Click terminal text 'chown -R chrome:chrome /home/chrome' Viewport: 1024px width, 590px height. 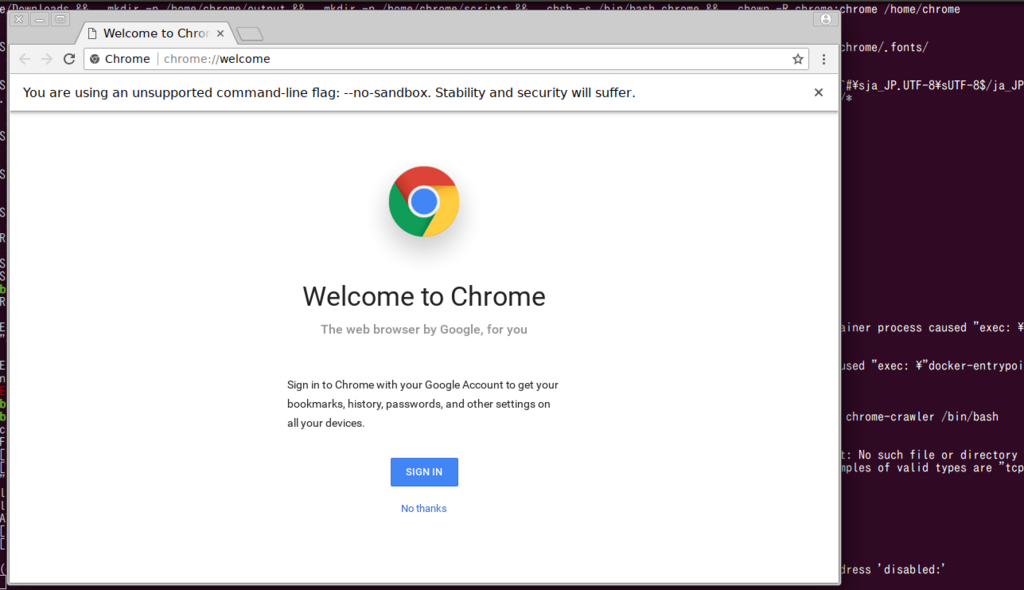pyautogui.click(x=848, y=9)
